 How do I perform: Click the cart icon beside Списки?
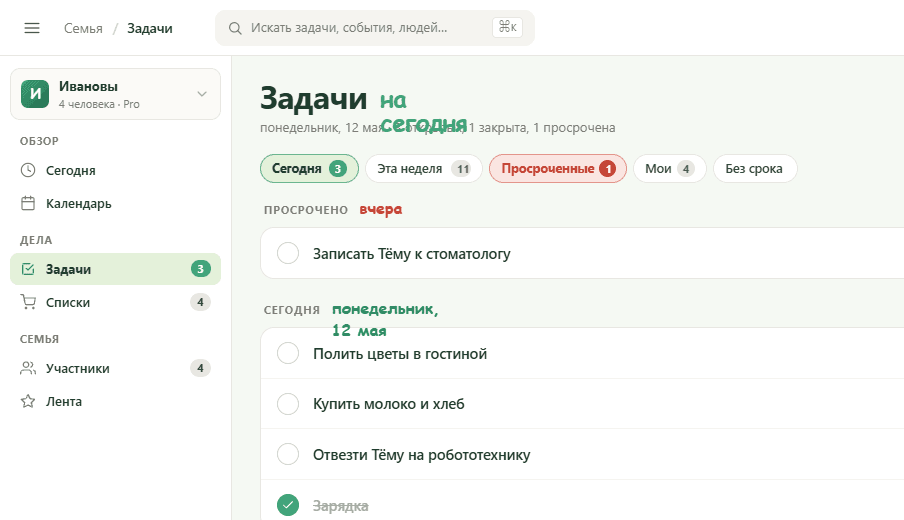(28, 302)
